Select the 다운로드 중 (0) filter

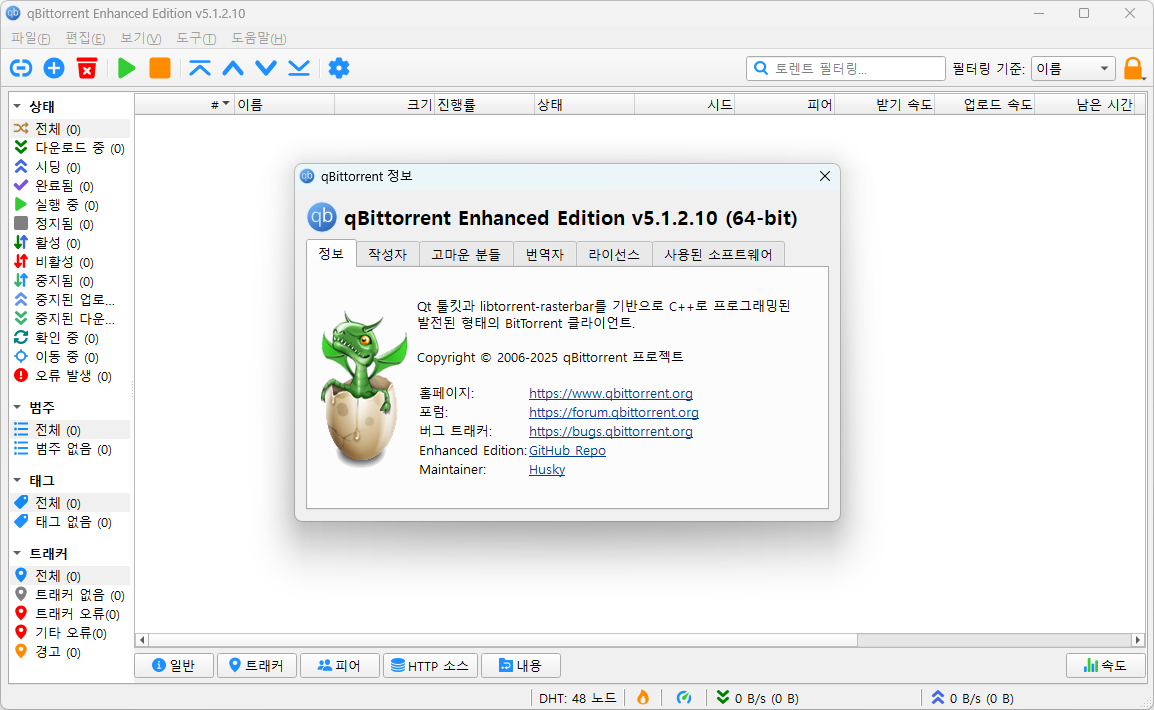click(x=70, y=148)
